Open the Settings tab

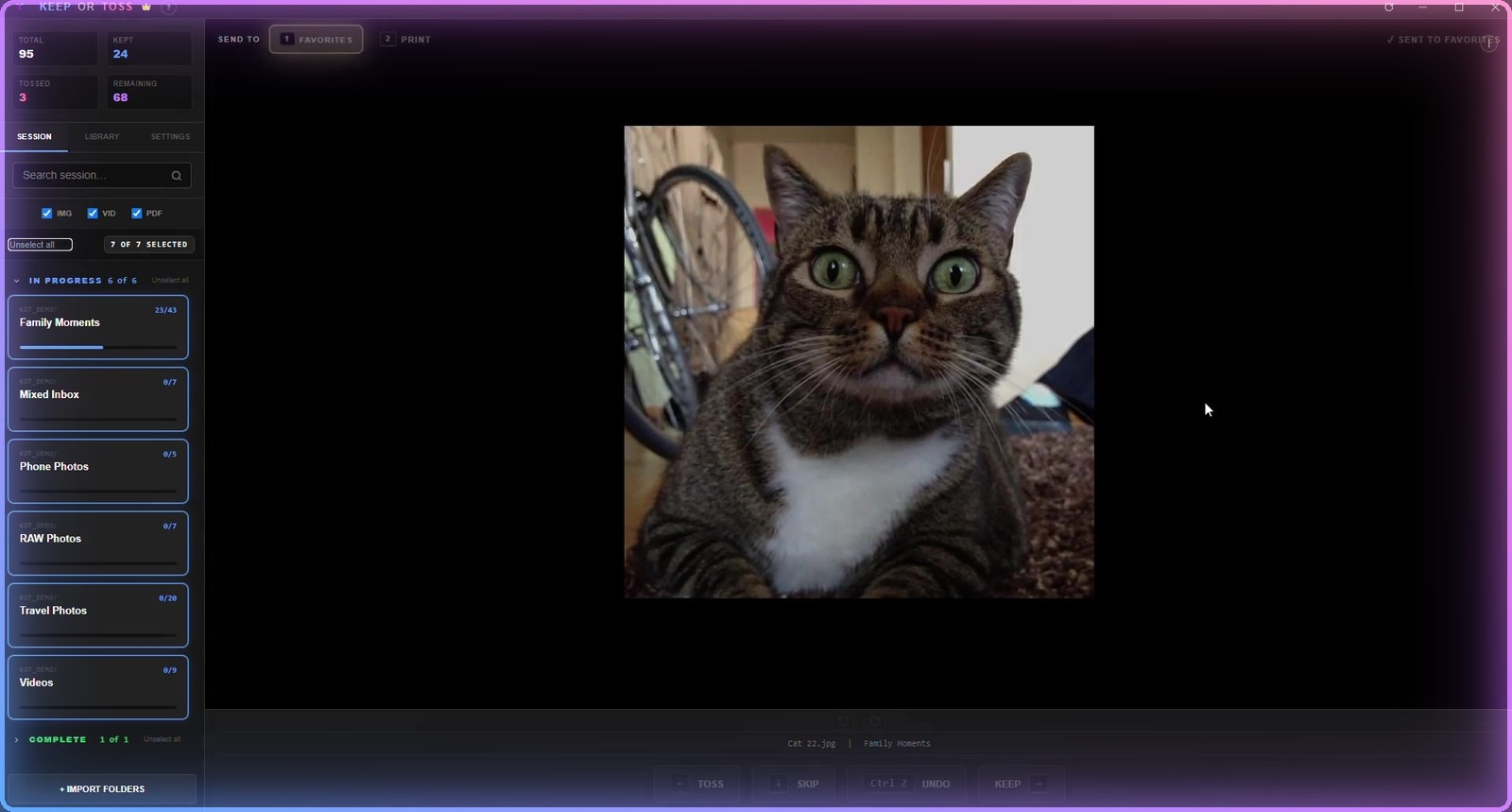point(170,137)
